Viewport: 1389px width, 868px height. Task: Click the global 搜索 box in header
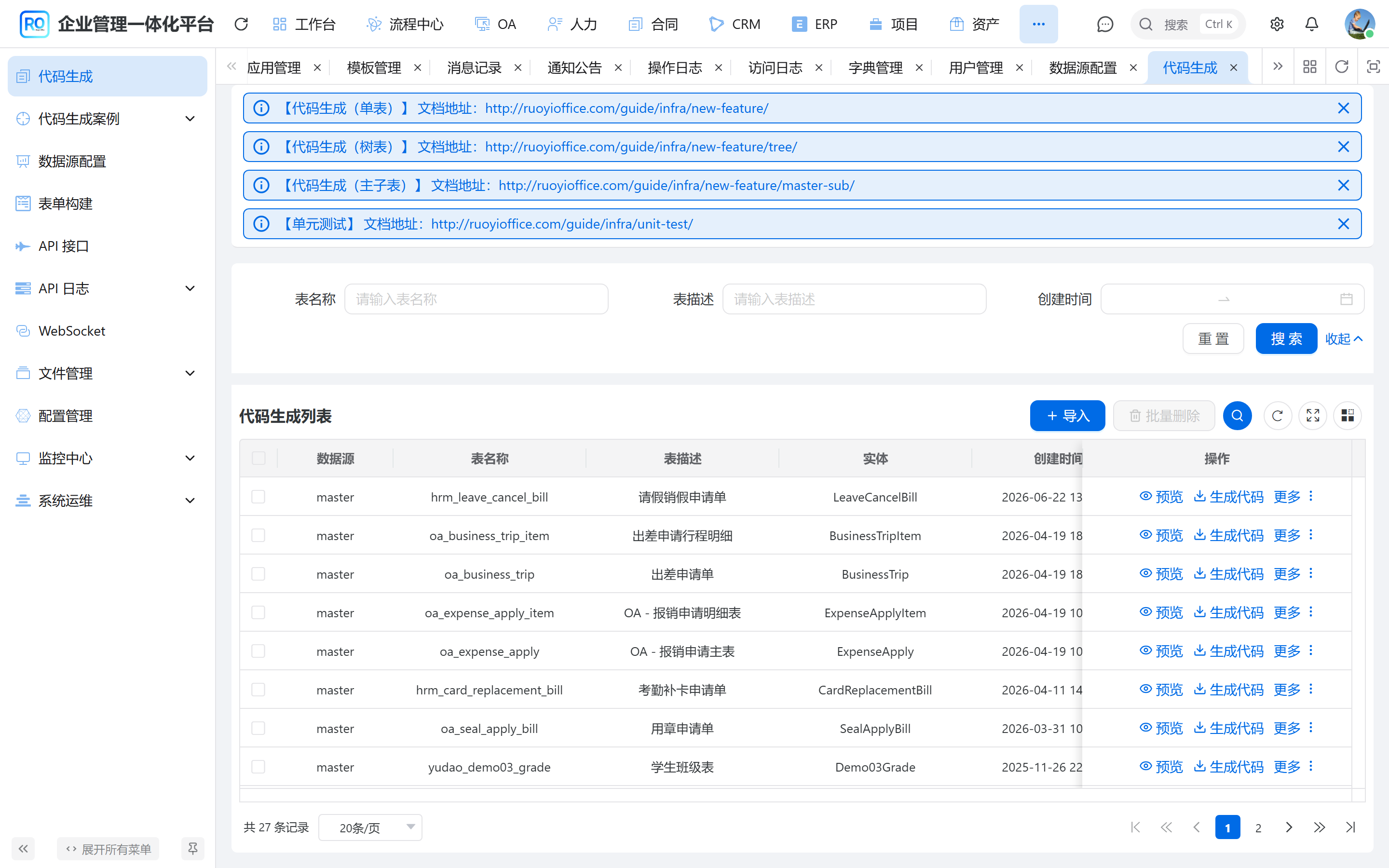coord(1187,24)
